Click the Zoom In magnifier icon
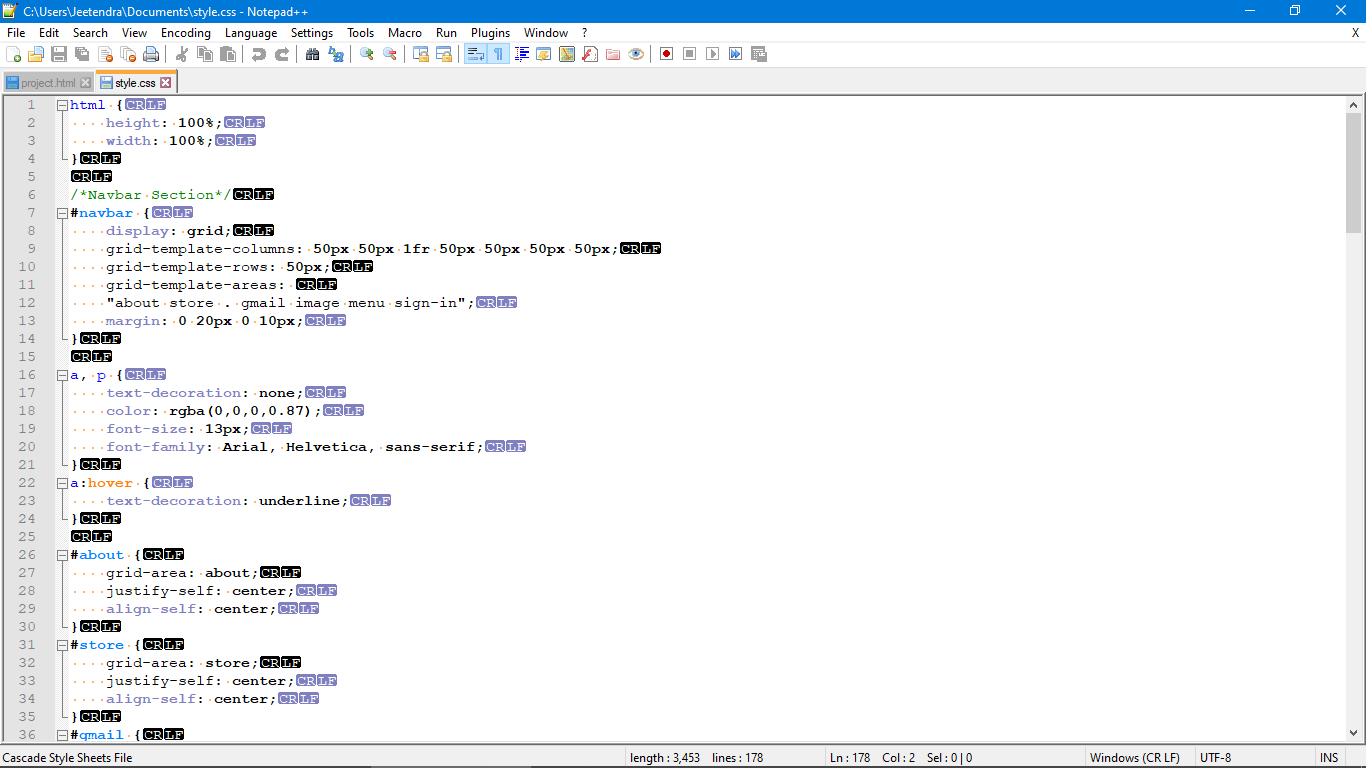 367,54
